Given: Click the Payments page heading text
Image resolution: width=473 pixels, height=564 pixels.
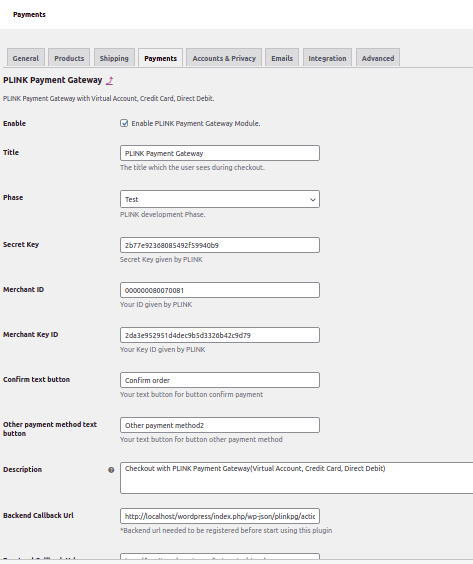Looking at the screenshot, I should click(x=29, y=14).
